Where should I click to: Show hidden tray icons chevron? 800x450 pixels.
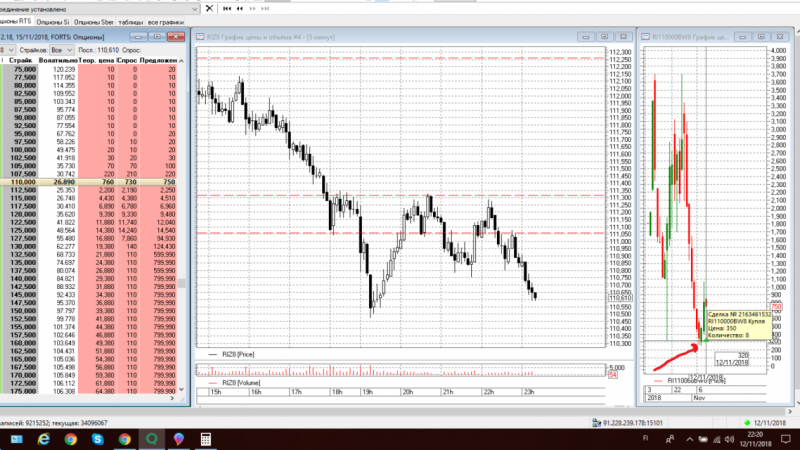coord(689,439)
